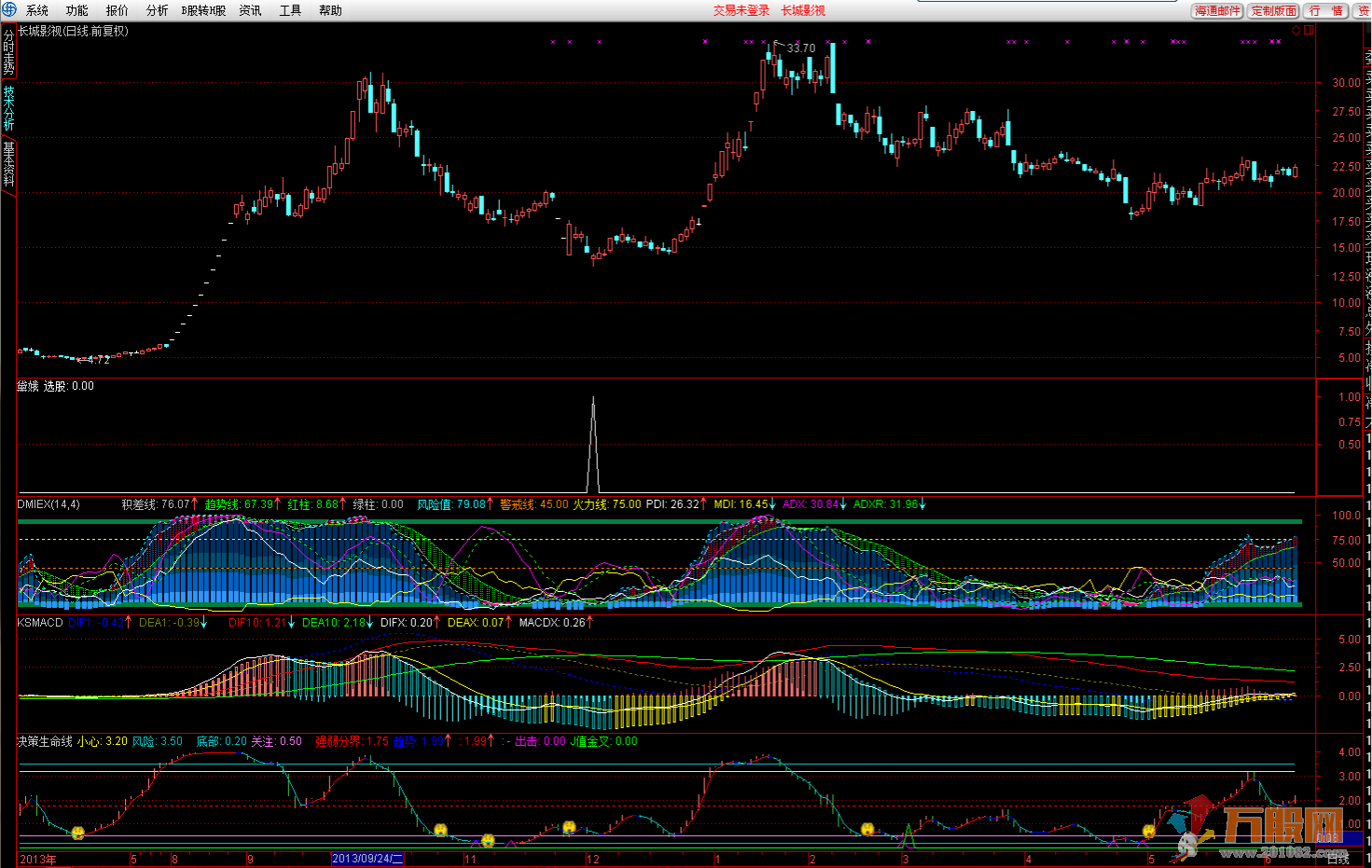Image resolution: width=1372 pixels, height=868 pixels.
Task: Click the 小心: 3.20 value
Action: 103,741
